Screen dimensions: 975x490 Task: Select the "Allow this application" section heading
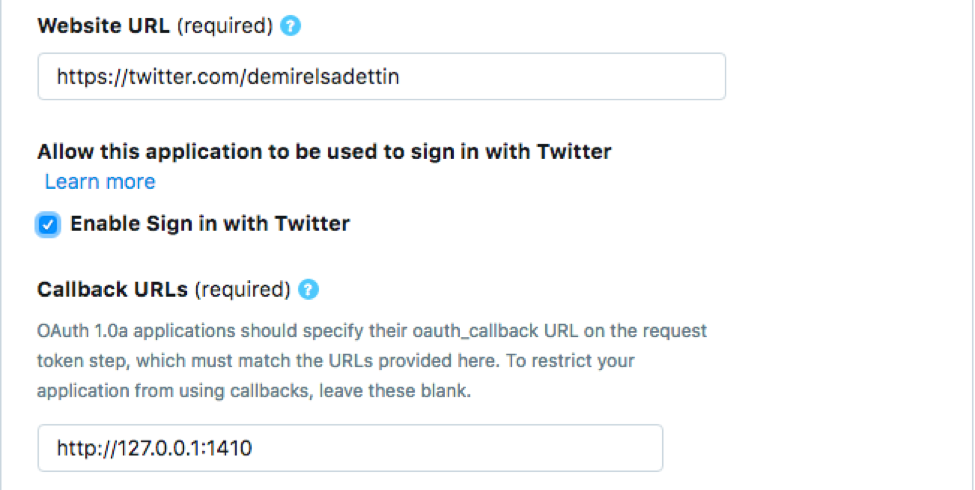click(324, 152)
